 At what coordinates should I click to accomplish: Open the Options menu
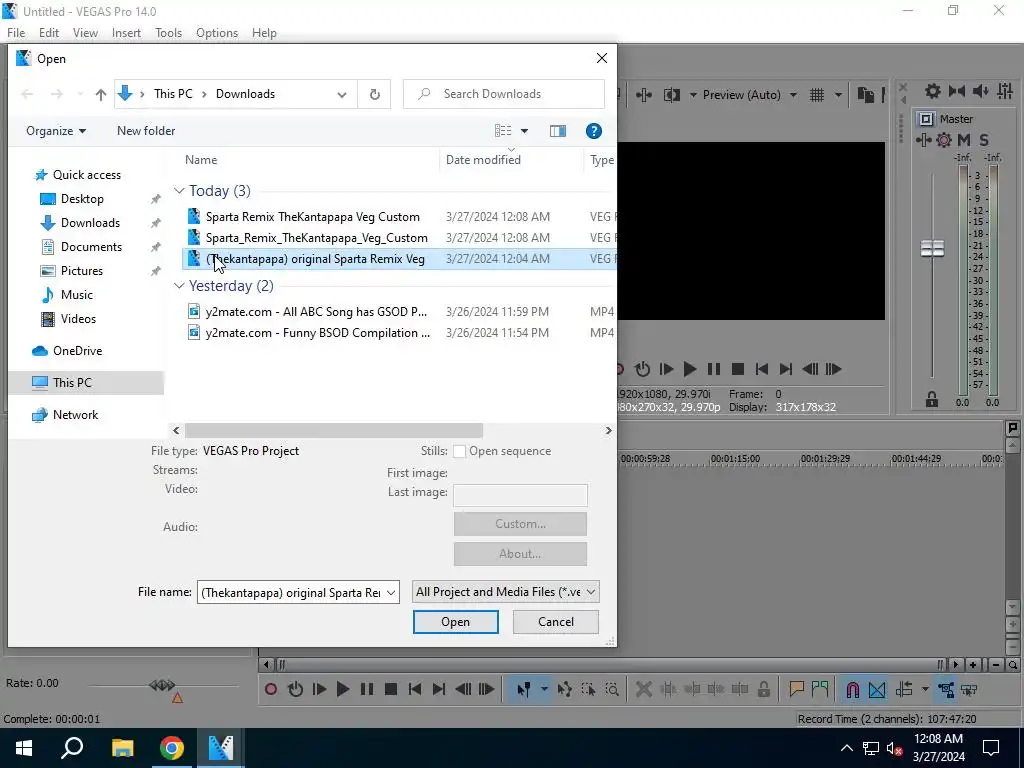[217, 33]
